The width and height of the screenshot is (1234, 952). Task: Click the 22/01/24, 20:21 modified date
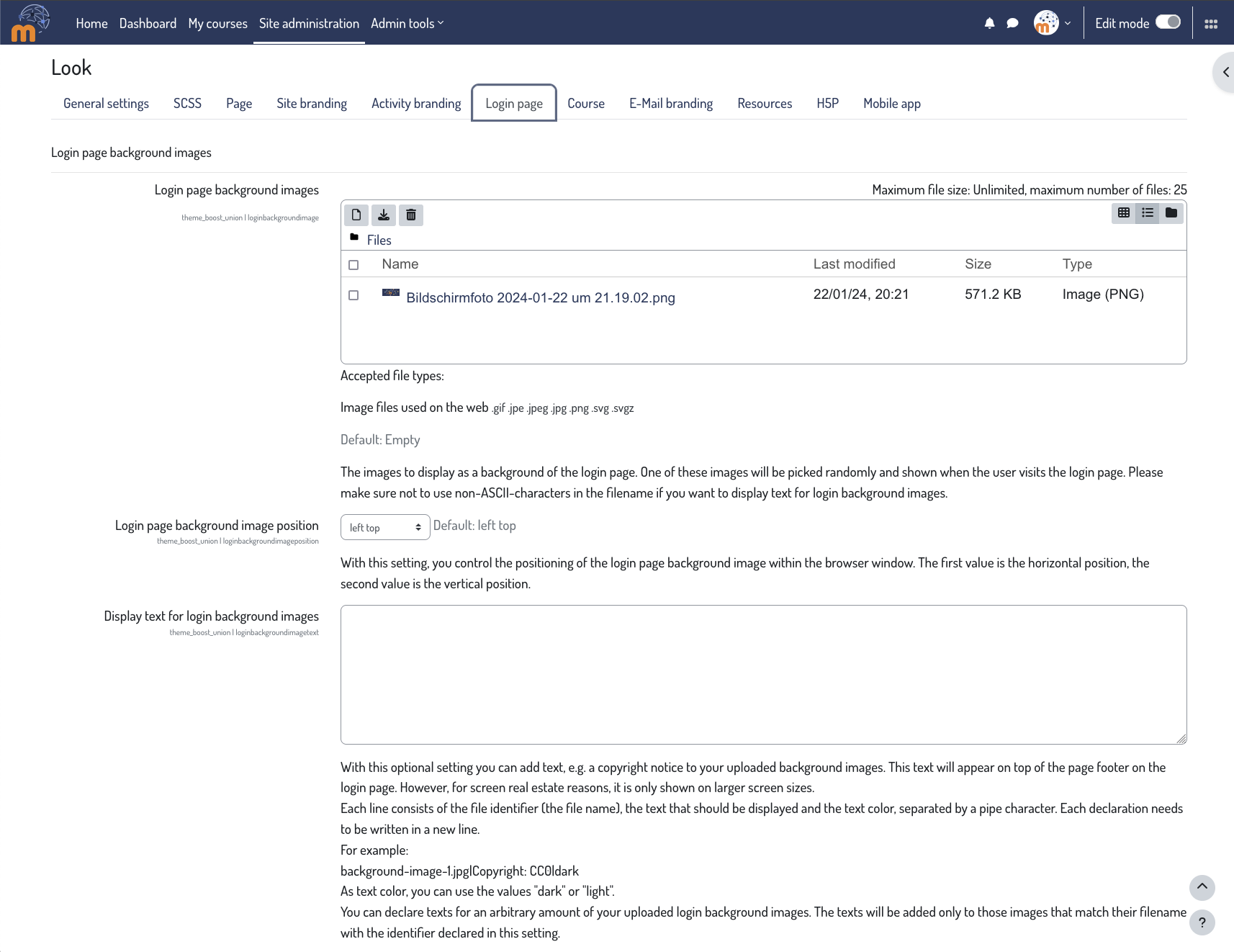861,294
